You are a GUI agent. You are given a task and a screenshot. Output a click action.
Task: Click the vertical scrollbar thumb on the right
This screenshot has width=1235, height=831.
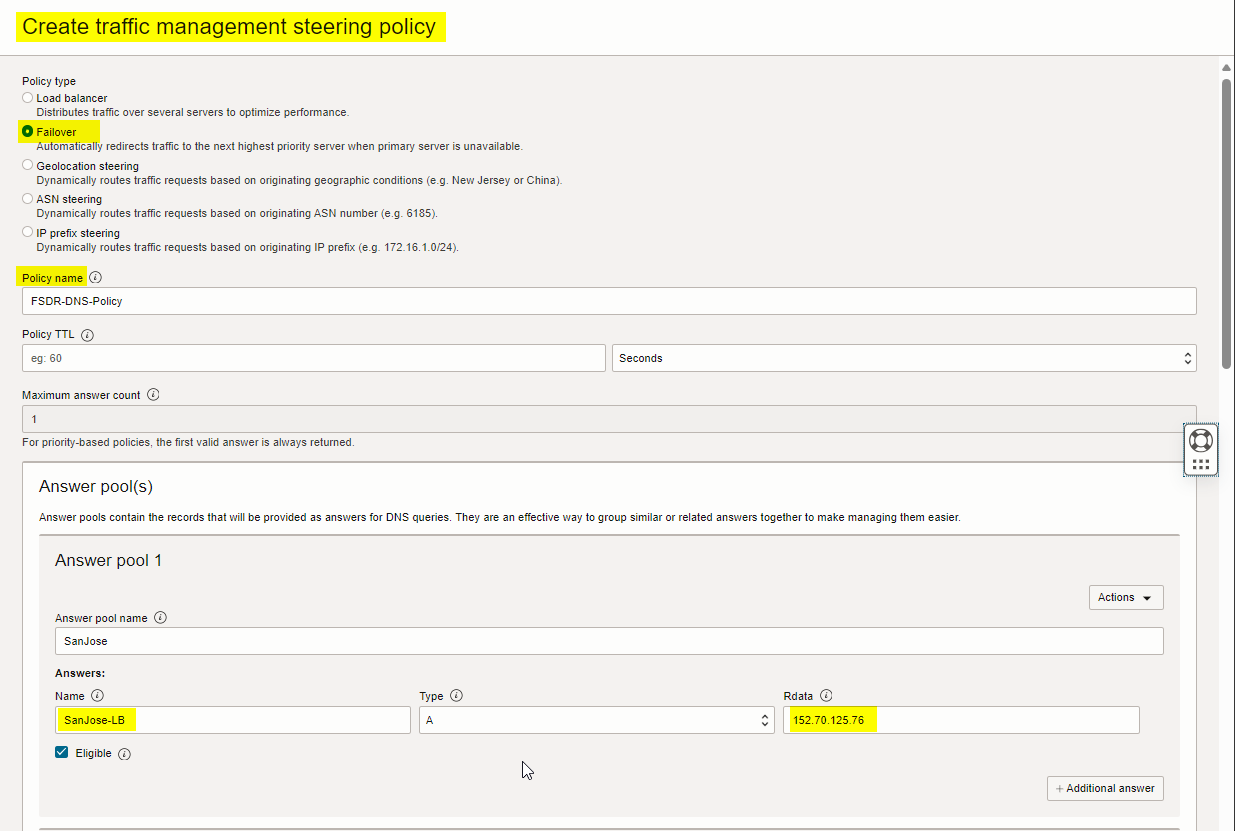[x=1226, y=225]
